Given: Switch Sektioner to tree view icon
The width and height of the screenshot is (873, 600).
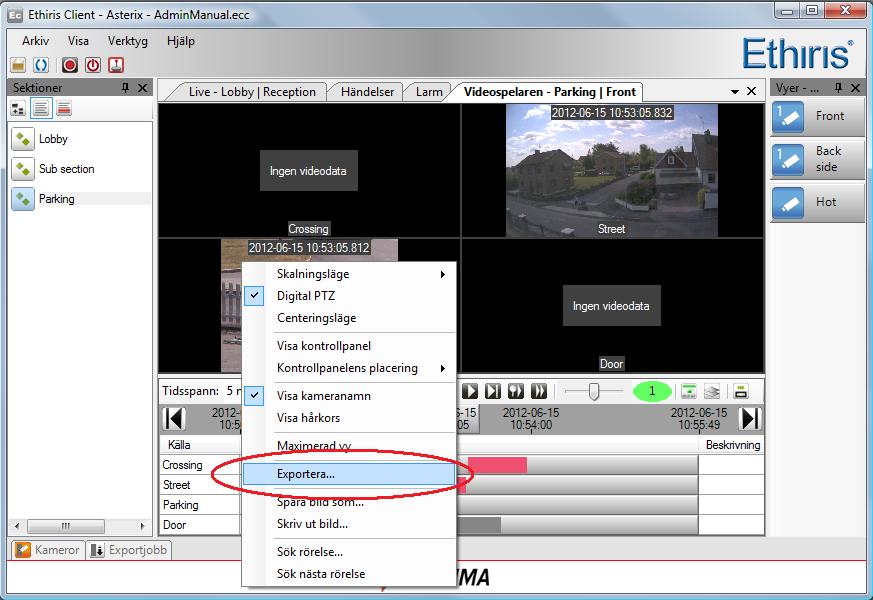Looking at the screenshot, I should 18,109.
